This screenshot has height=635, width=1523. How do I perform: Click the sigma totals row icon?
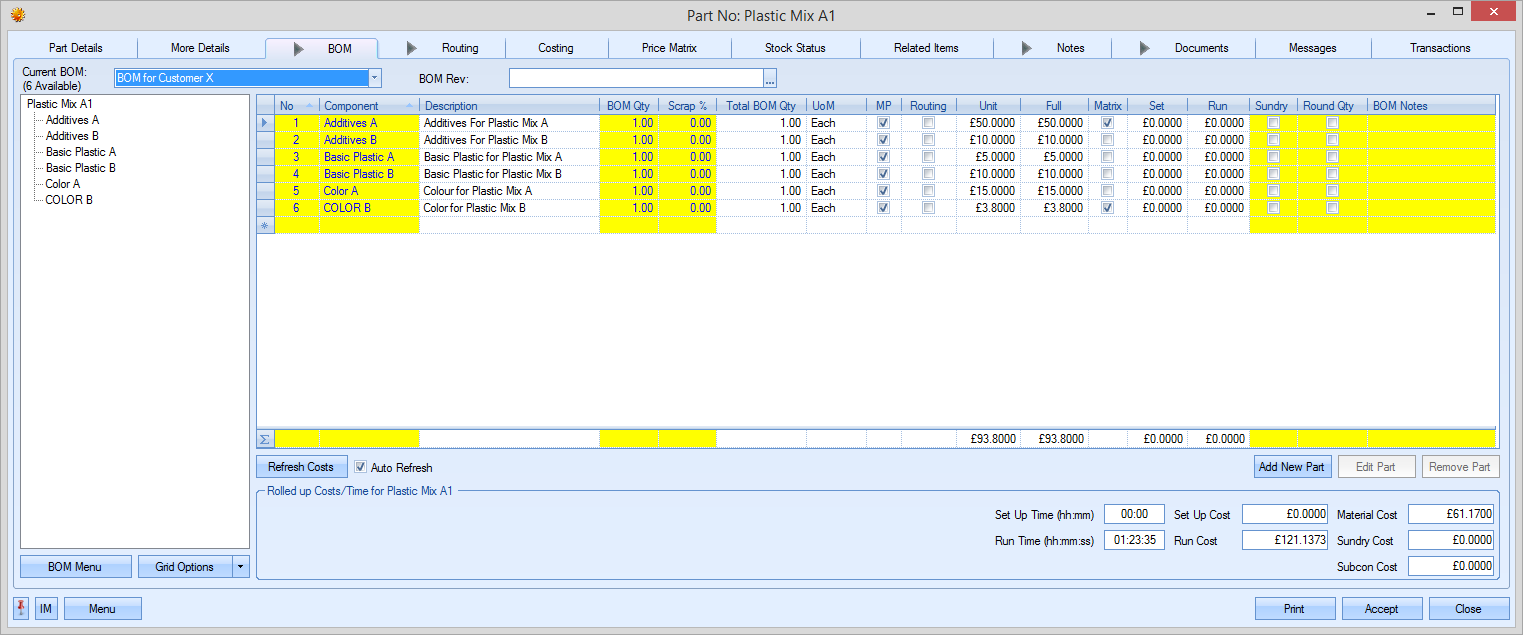click(265, 438)
